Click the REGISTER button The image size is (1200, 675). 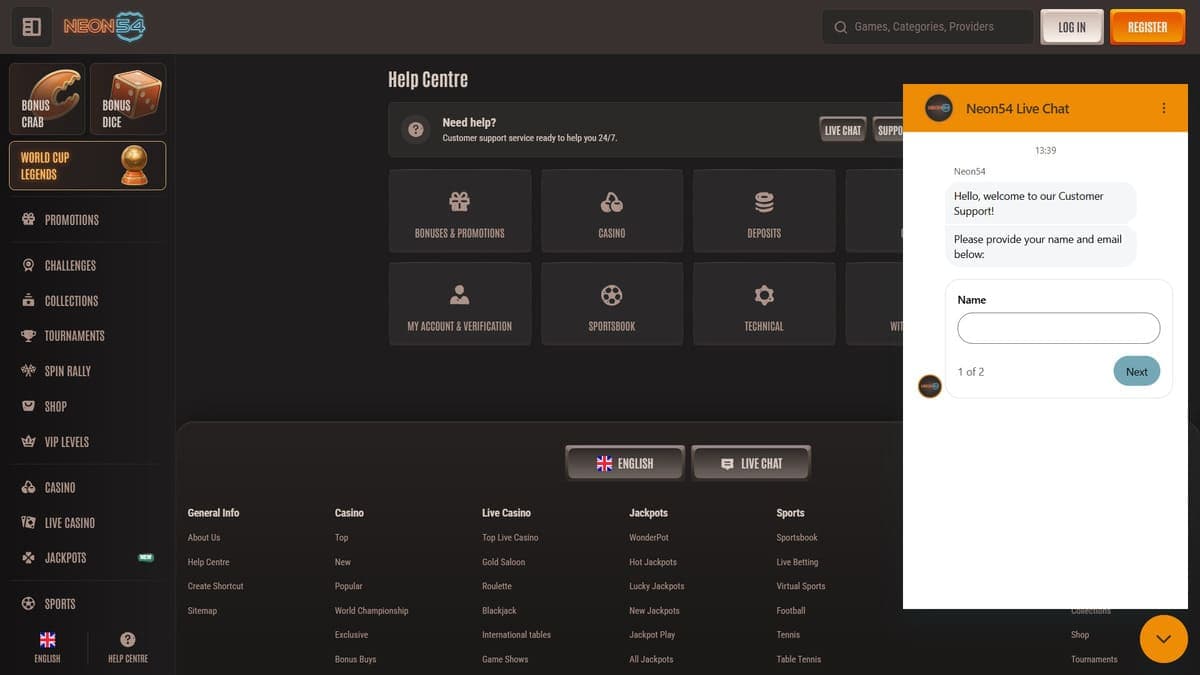1147,27
